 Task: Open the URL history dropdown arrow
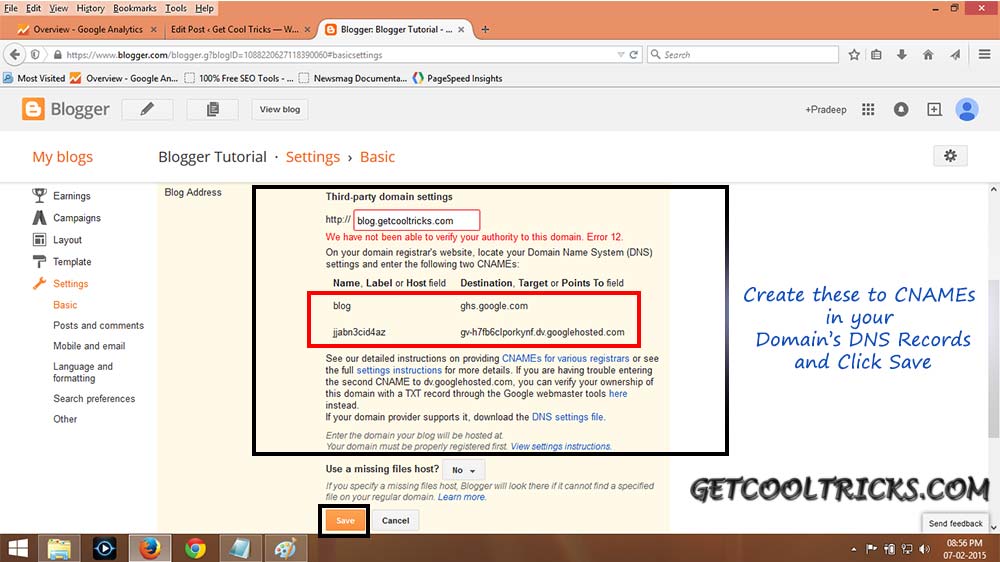(x=621, y=55)
